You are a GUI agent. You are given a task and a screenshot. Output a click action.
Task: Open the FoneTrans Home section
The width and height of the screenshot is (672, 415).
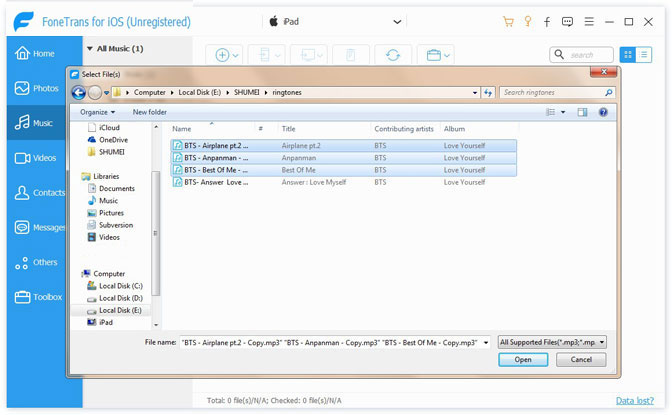tap(35, 53)
